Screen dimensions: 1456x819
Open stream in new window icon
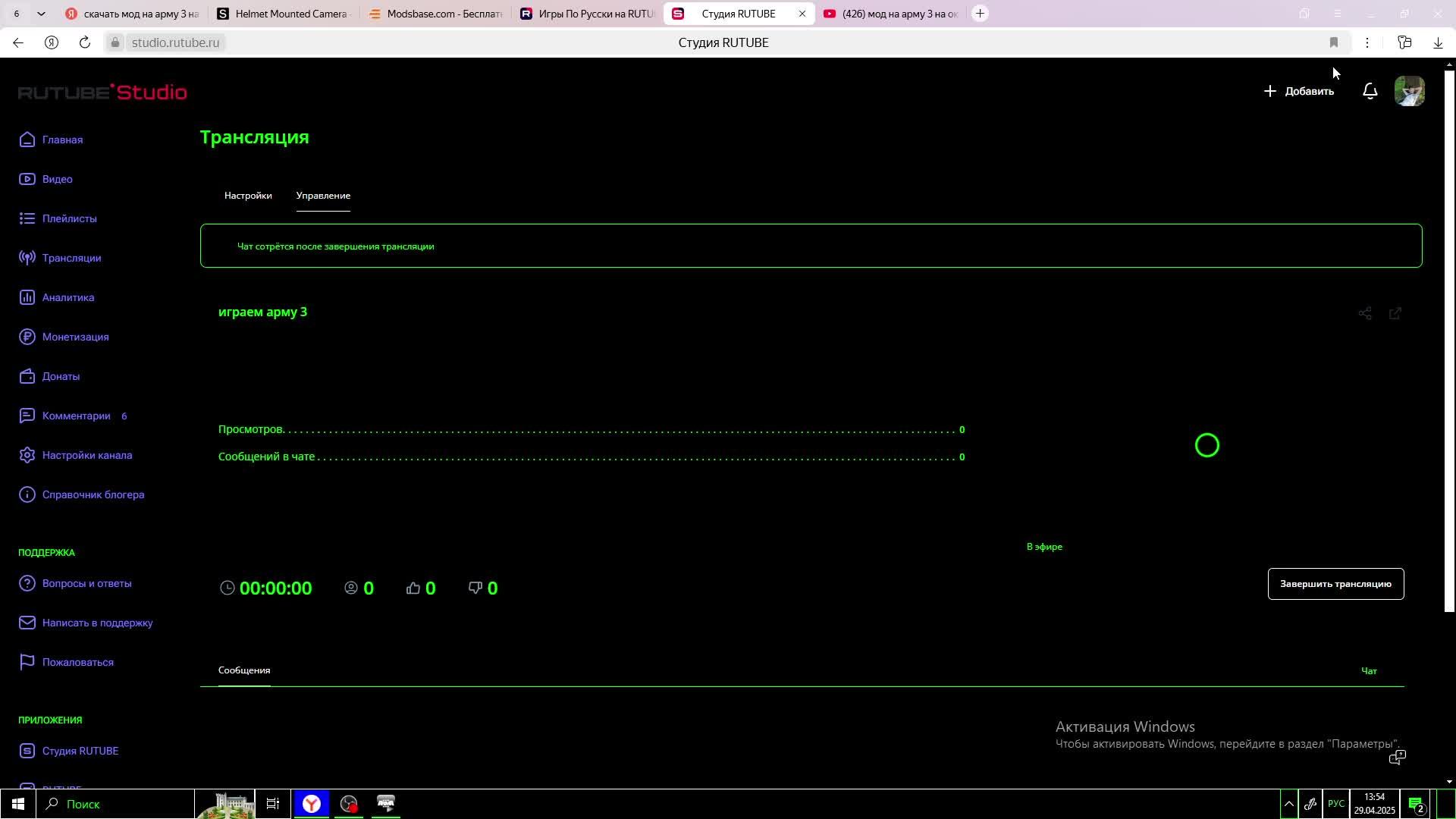(1395, 313)
